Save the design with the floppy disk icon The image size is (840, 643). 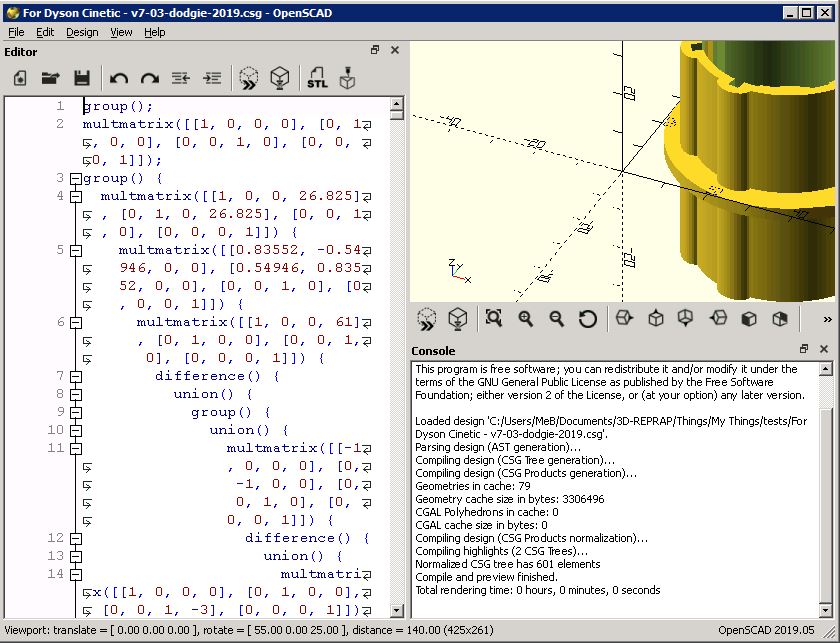(81, 78)
